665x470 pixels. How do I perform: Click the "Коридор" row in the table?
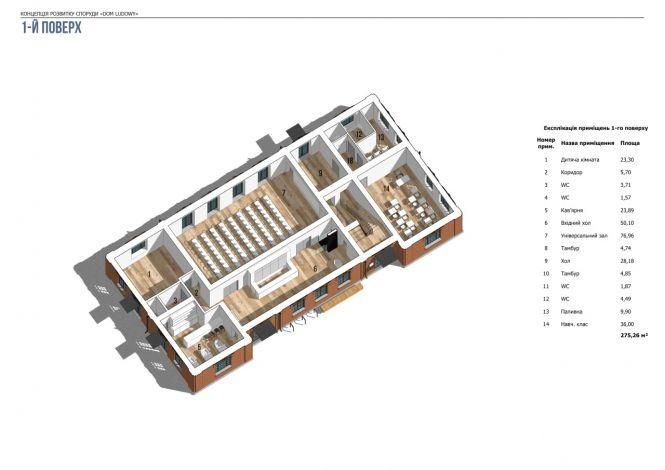[572, 173]
